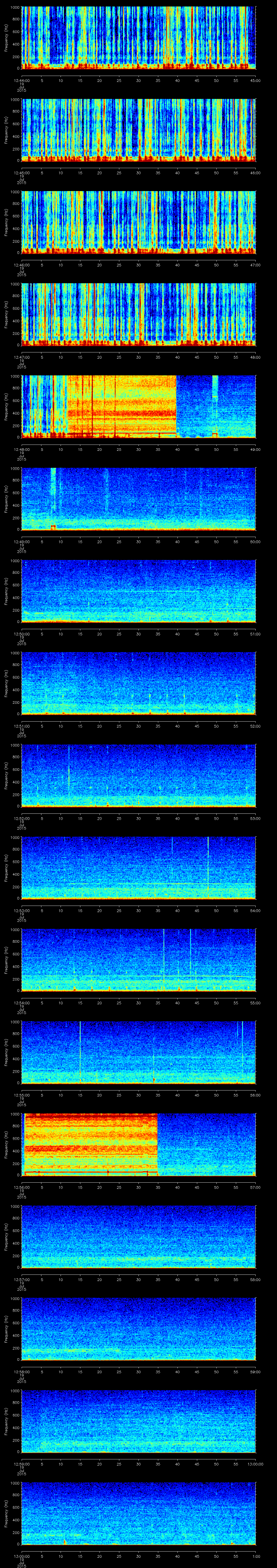Open the spectrogram starting at 12:54:00

[139, 960]
